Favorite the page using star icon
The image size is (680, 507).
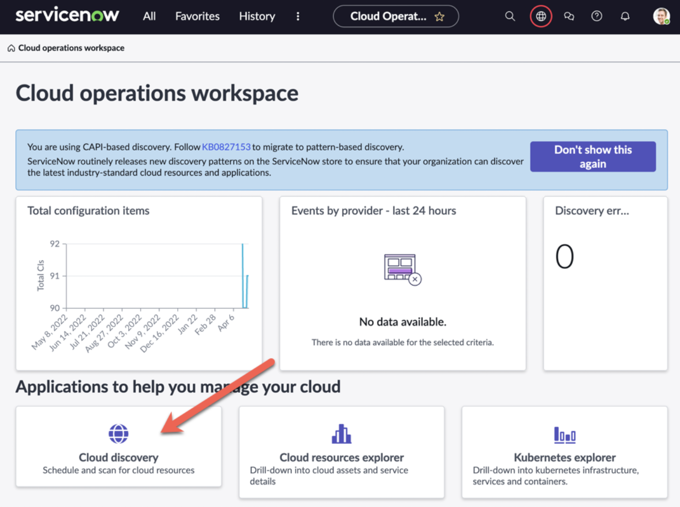439,17
